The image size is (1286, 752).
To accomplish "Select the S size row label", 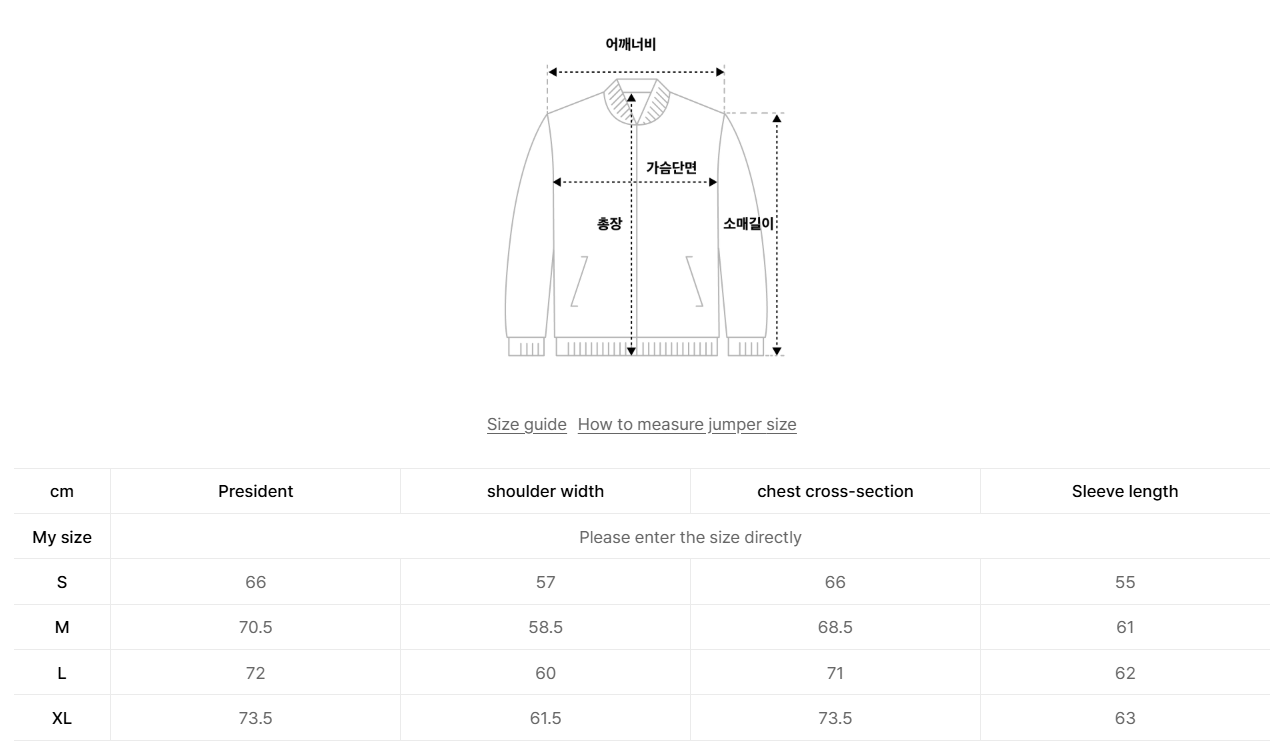I will coord(62,582).
